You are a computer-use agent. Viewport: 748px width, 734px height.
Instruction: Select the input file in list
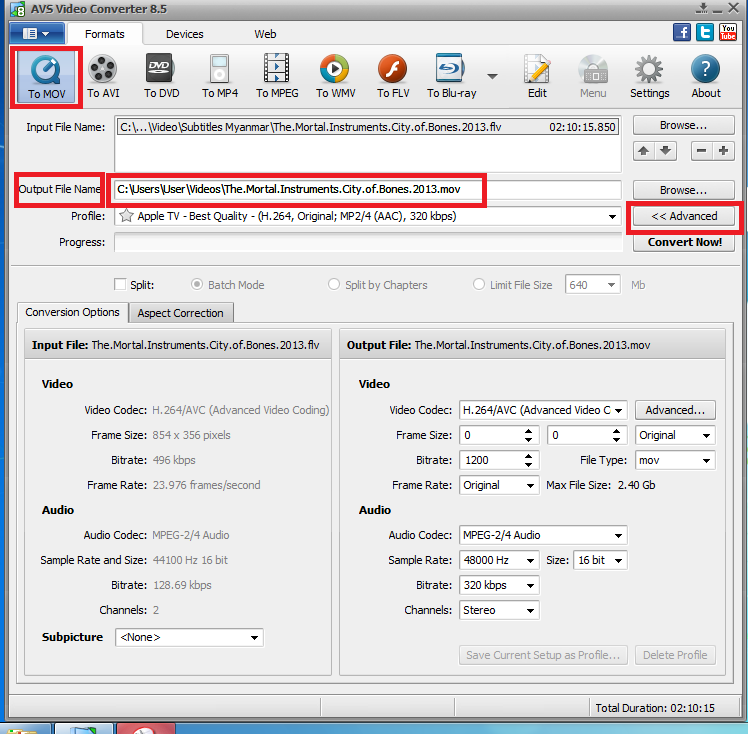(x=368, y=127)
